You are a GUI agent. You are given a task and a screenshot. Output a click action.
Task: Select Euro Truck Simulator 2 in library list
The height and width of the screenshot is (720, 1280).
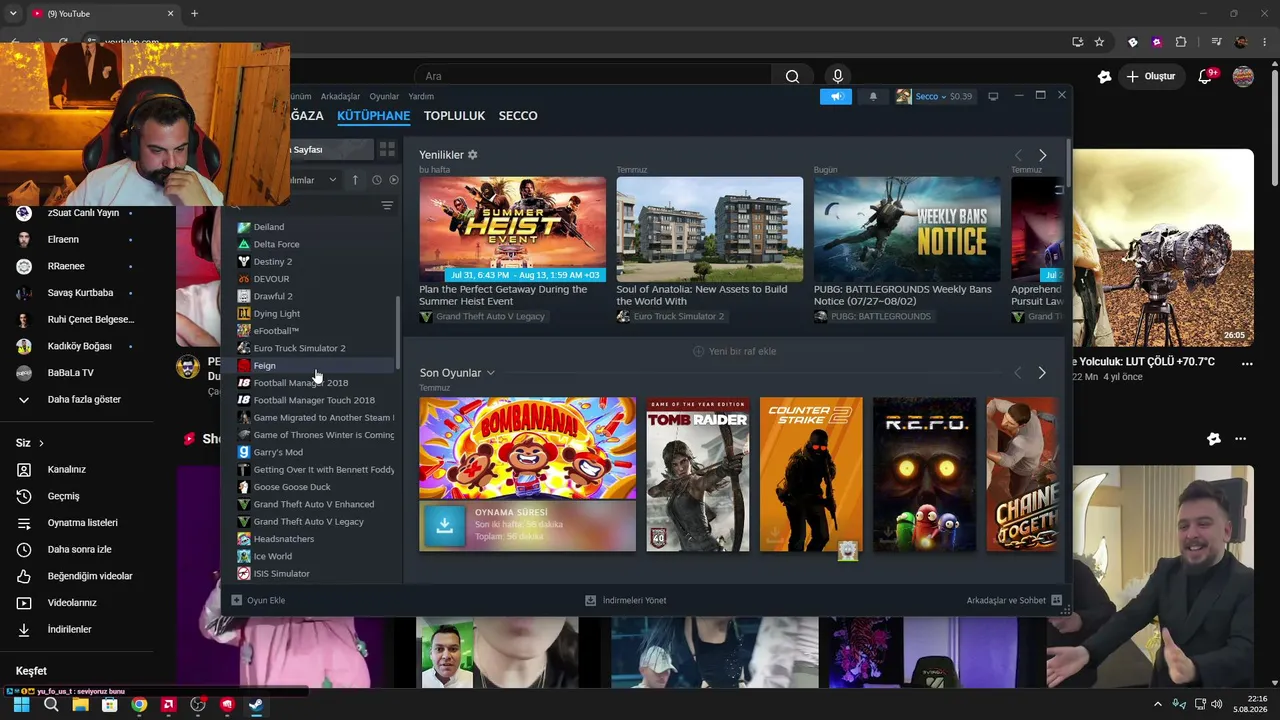(x=316, y=348)
